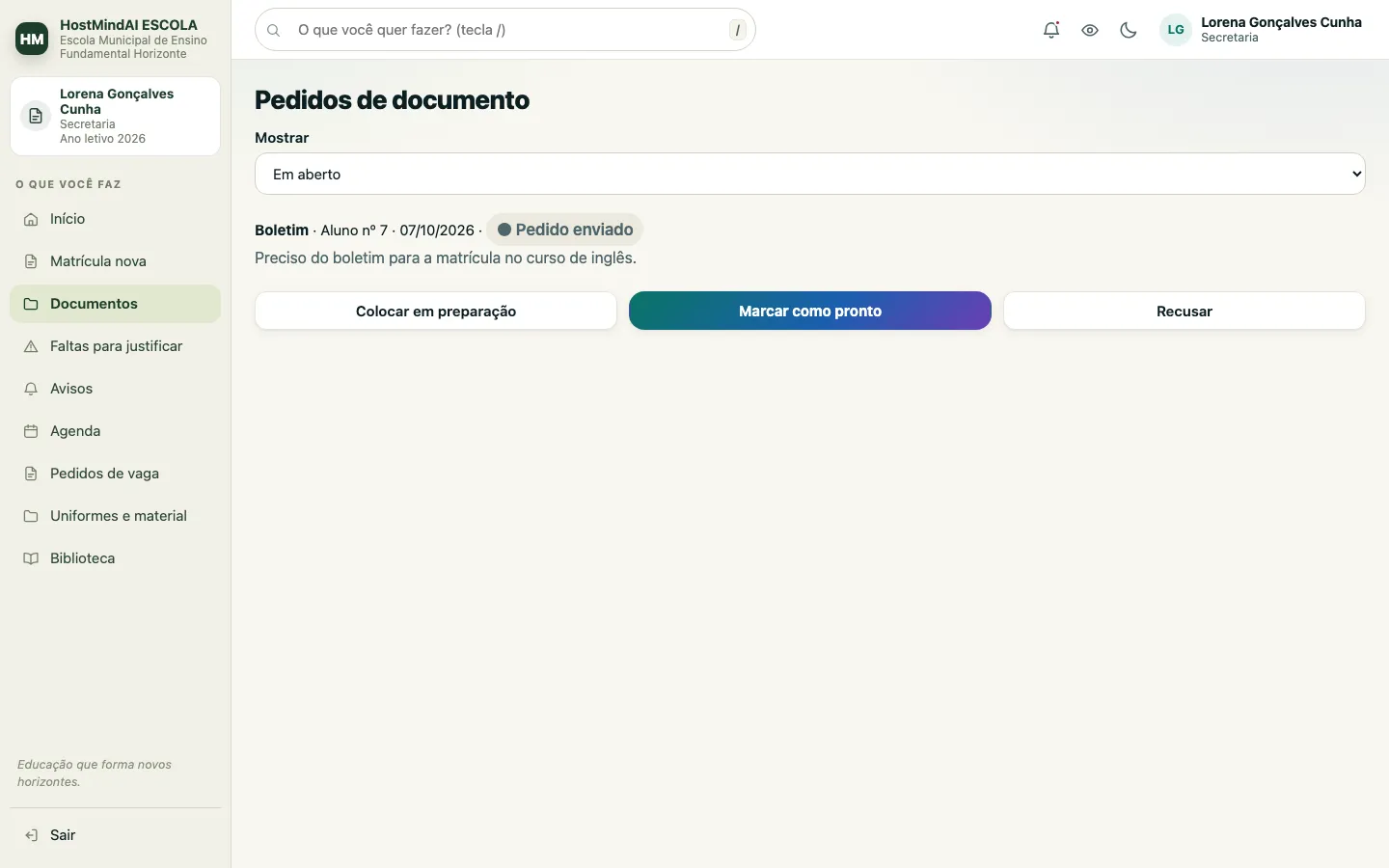Click 'Pedidos de documento' heading
Viewport: 1389px width, 868px height.
[392, 100]
